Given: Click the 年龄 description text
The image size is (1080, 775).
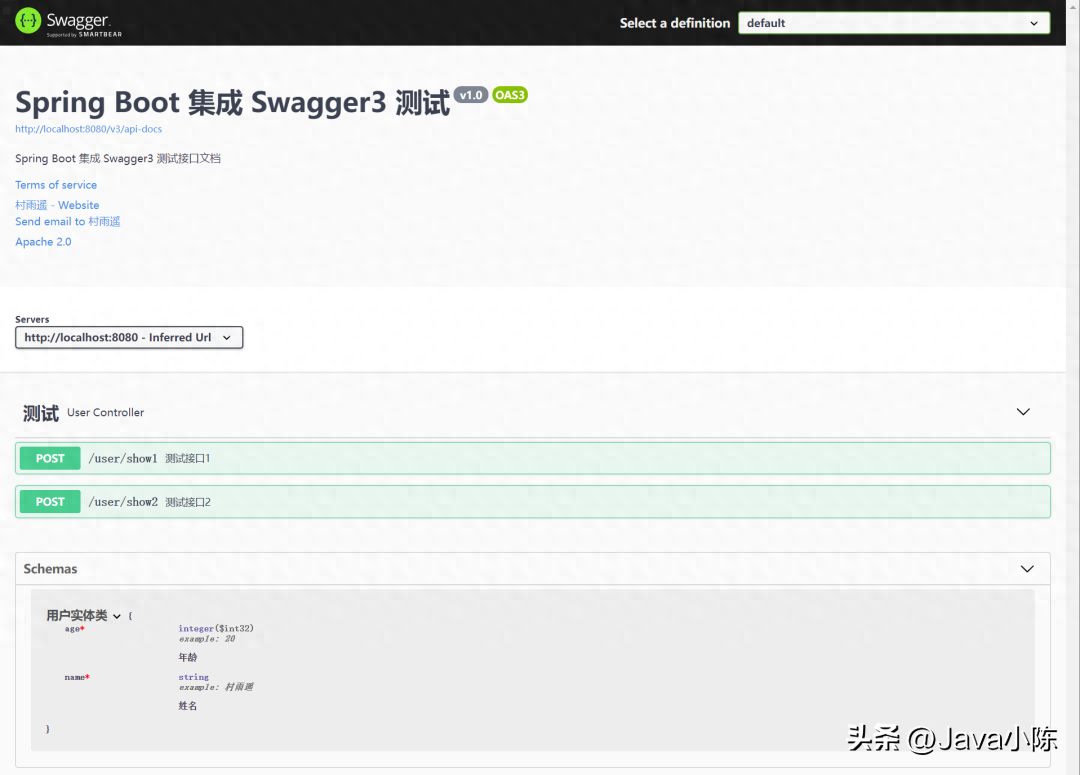Looking at the screenshot, I should pyautogui.click(x=188, y=657).
